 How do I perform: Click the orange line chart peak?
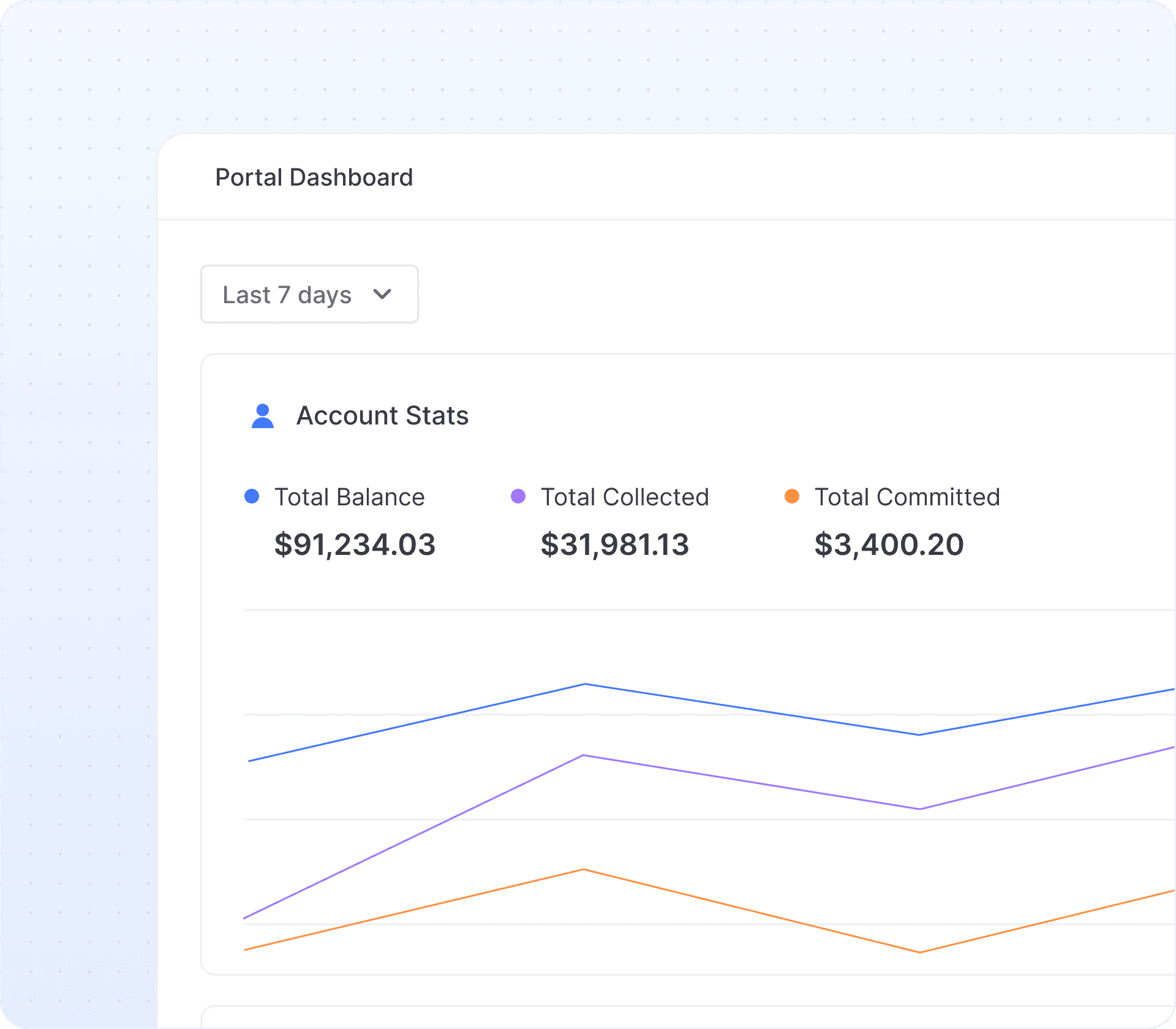584,869
